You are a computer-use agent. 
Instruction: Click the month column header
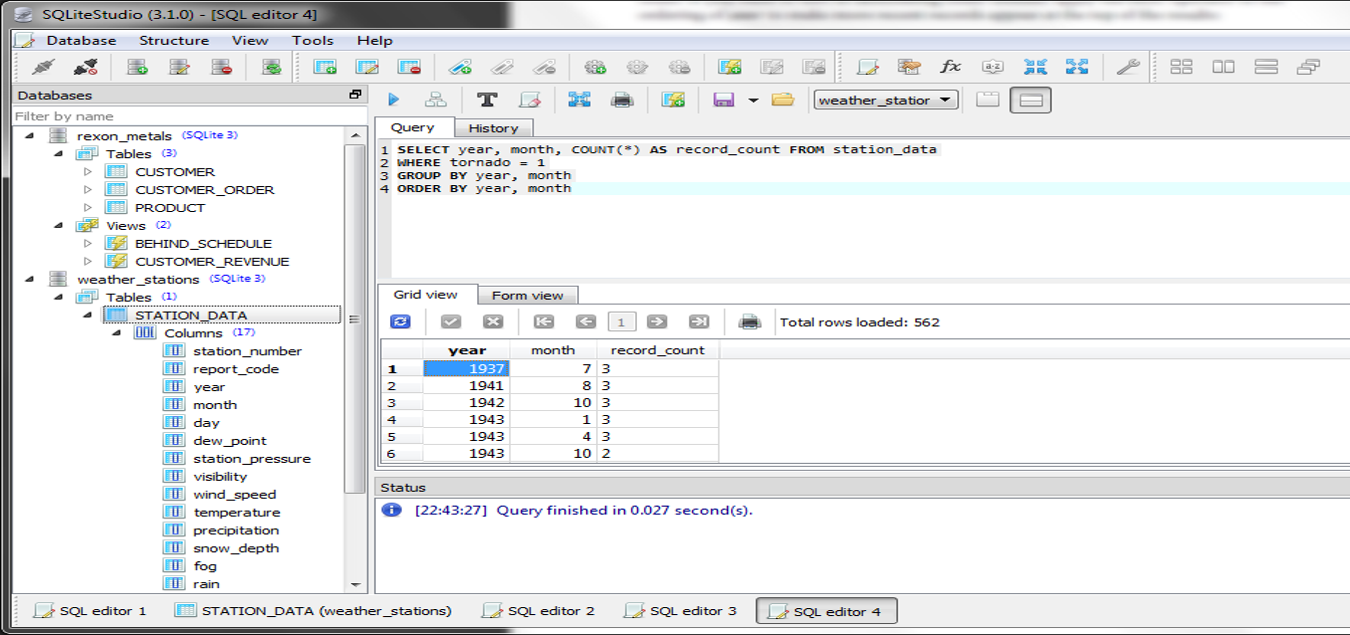(553, 350)
